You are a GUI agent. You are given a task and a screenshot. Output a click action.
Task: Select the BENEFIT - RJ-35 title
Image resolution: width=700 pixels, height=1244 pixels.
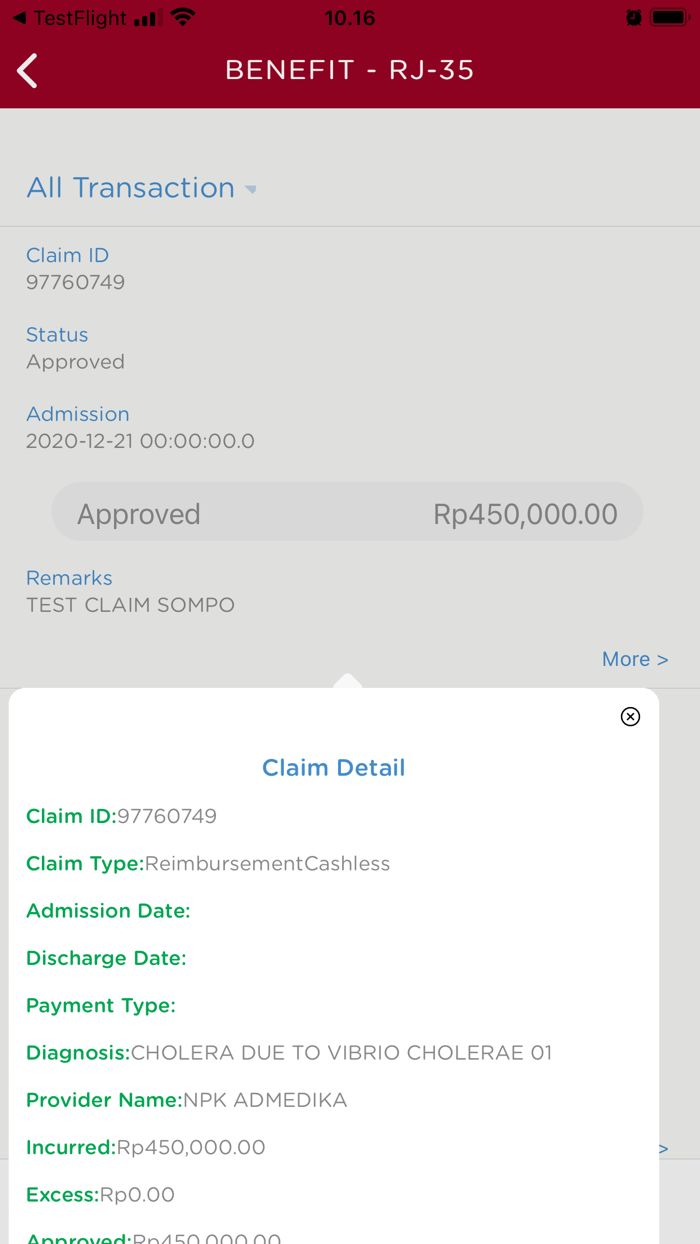tap(350, 71)
